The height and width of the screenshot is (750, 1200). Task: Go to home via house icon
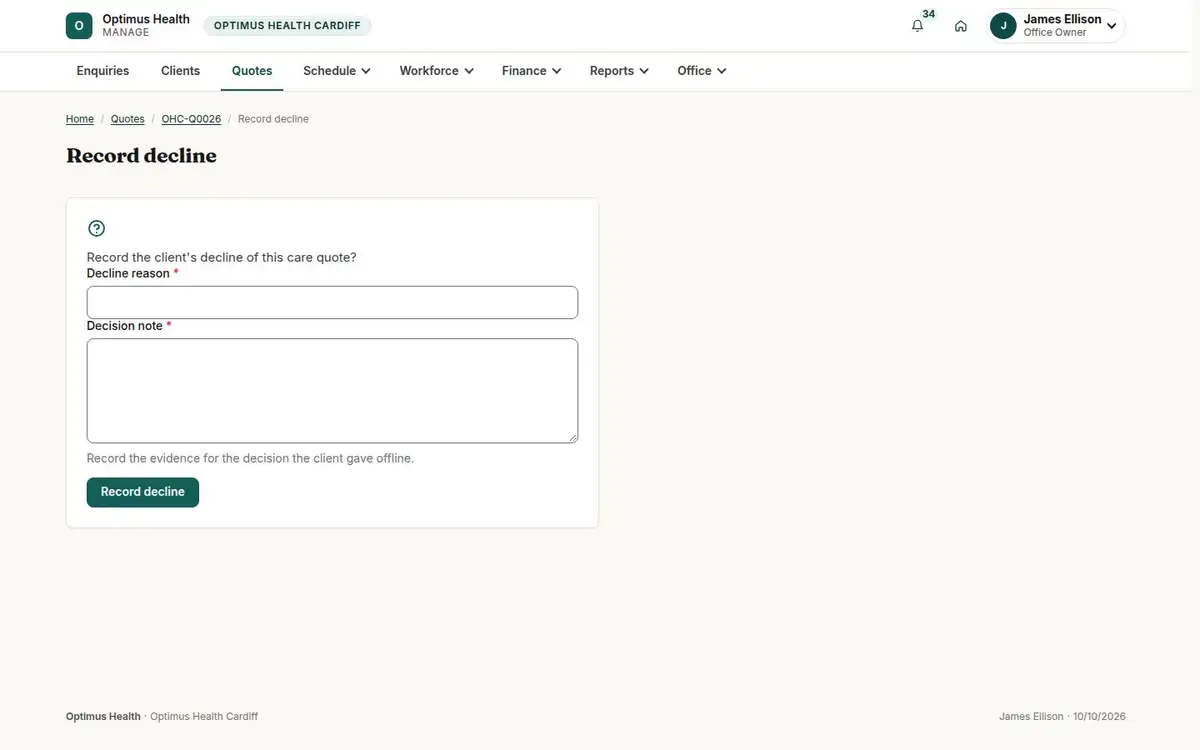961,26
